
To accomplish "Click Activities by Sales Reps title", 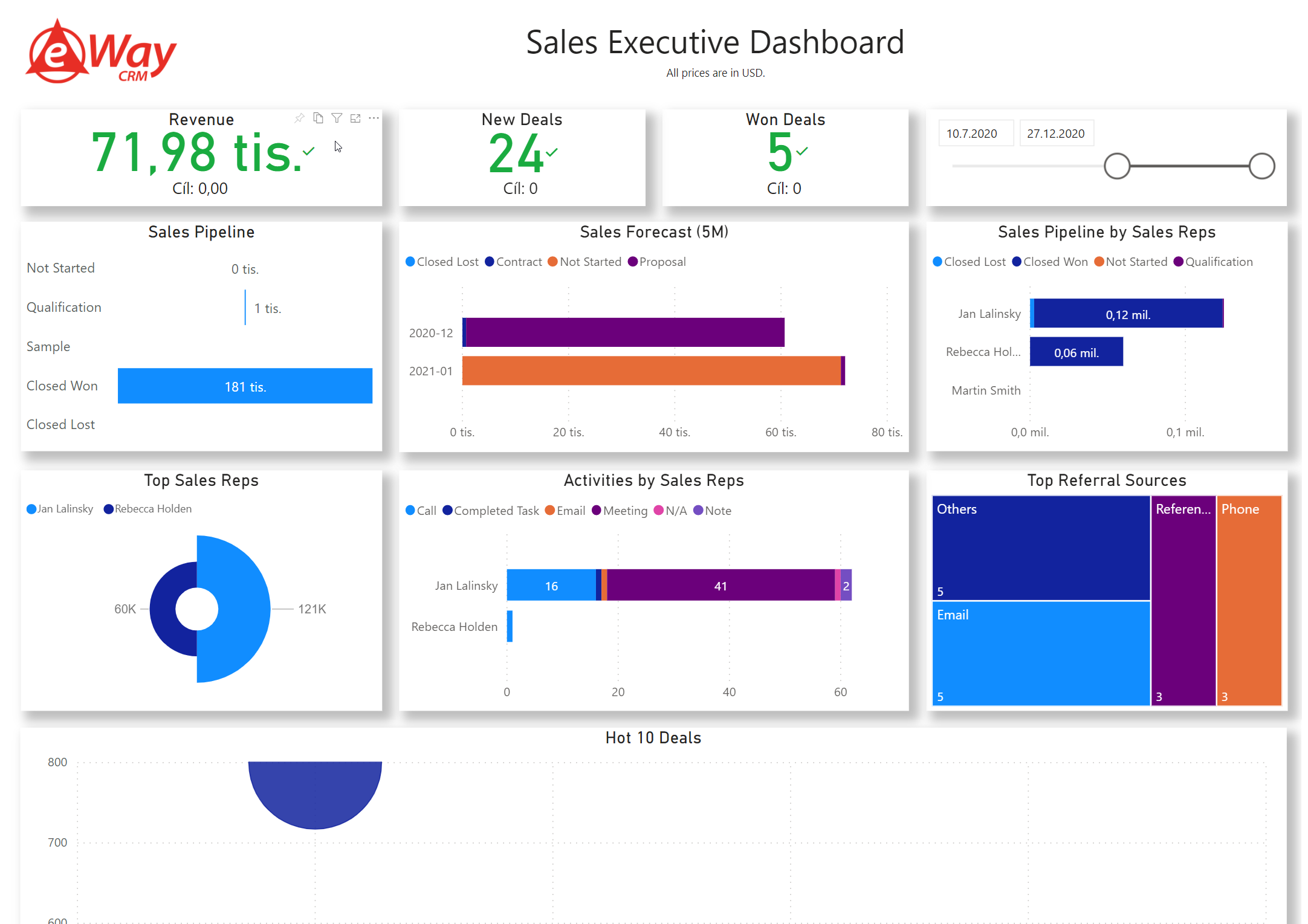I will [x=654, y=480].
